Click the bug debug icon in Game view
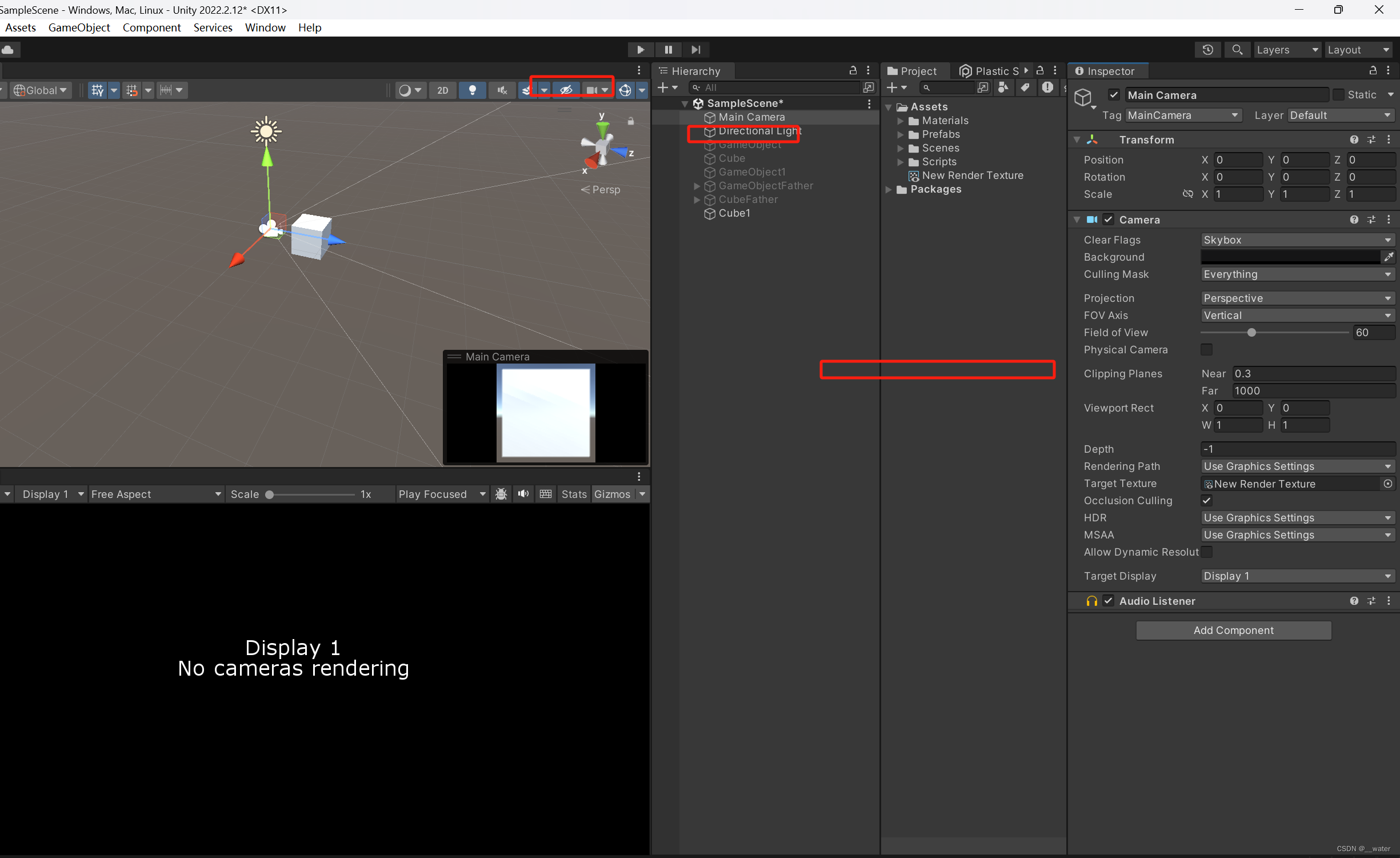Screen dimensions: 1400x858 click(x=501, y=494)
